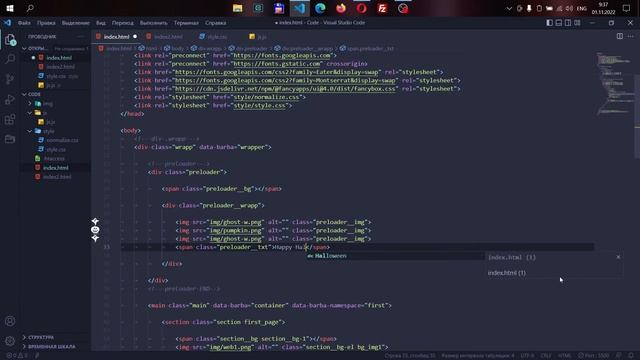Viewport: 640px width, 360px height.
Task: Open the Справка menu
Action: (216, 23)
